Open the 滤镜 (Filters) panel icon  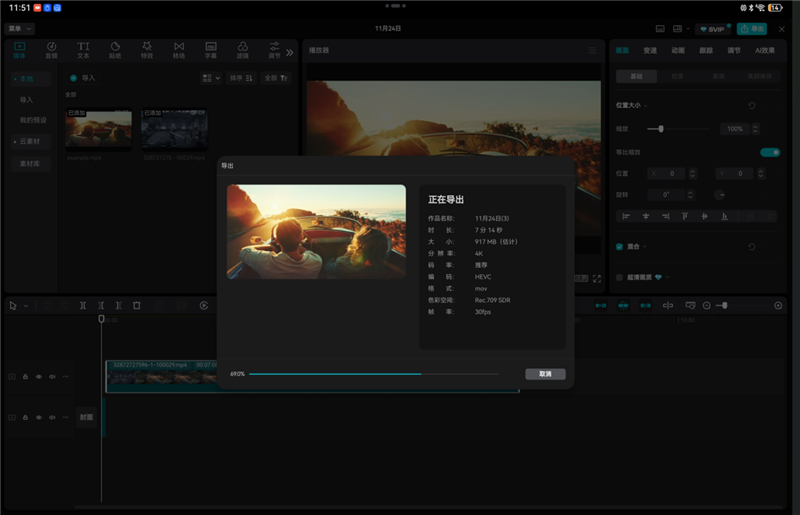point(242,48)
